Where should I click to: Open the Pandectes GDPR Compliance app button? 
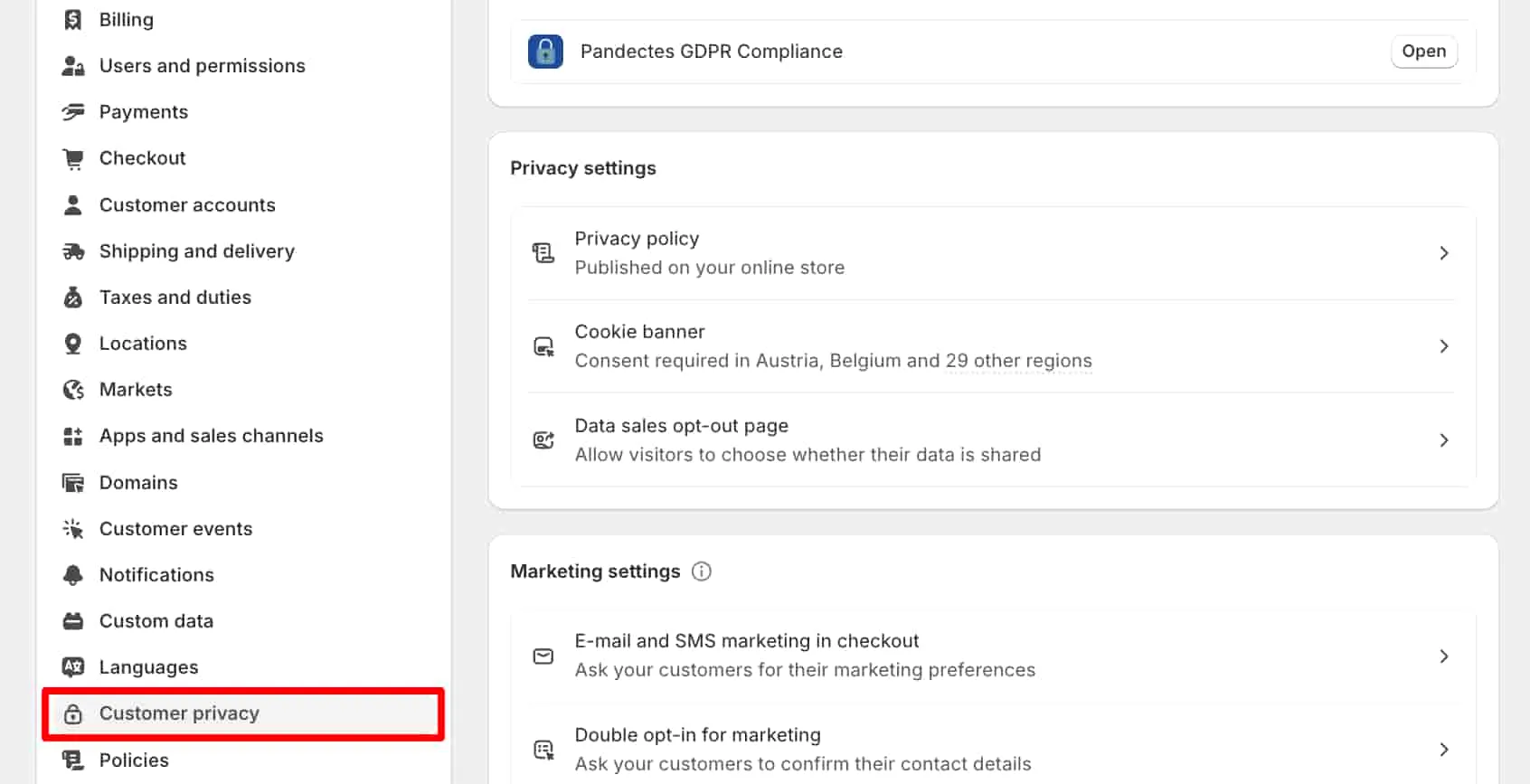[1424, 52]
